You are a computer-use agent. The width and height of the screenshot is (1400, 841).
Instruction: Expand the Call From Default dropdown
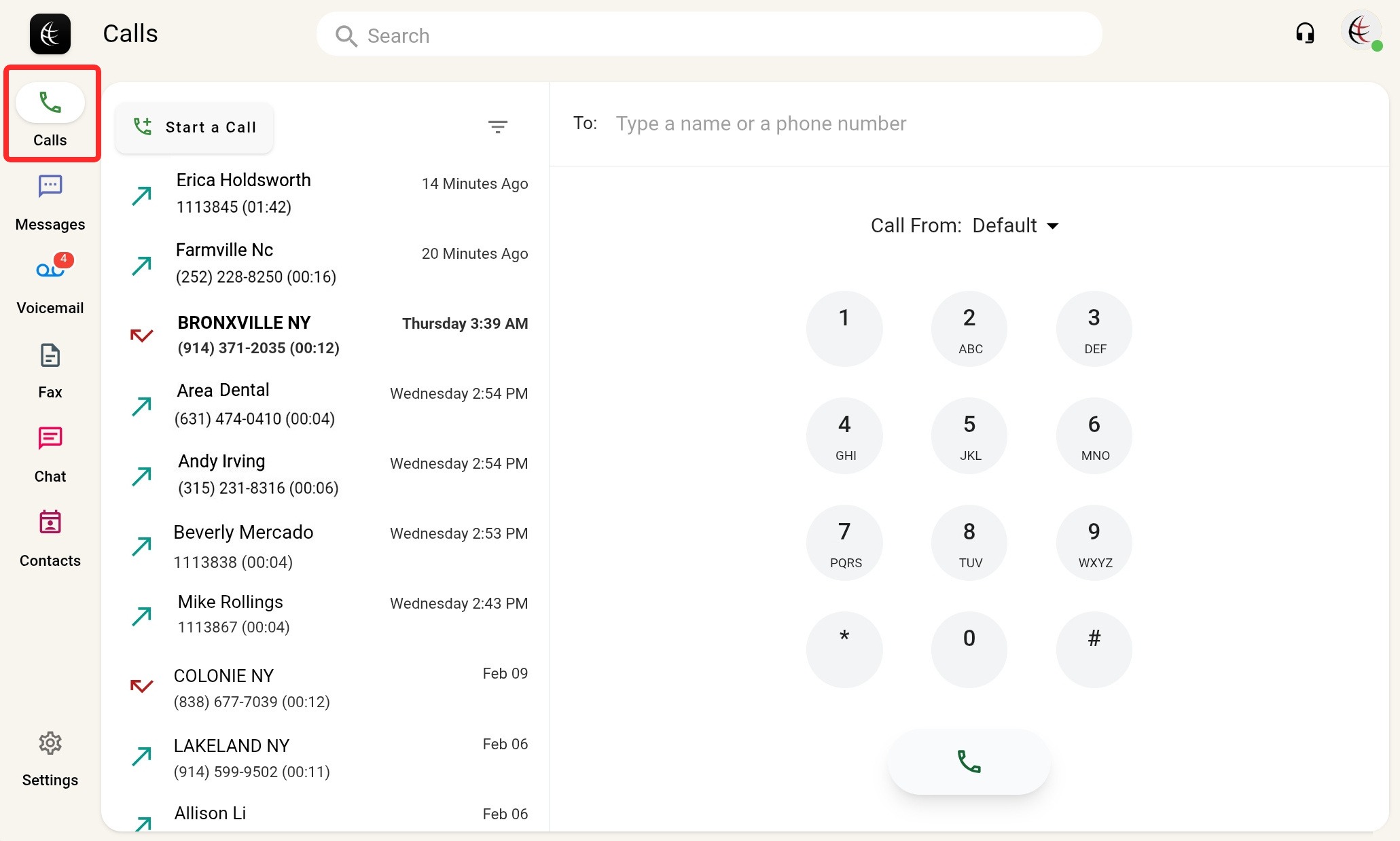[x=1015, y=226]
